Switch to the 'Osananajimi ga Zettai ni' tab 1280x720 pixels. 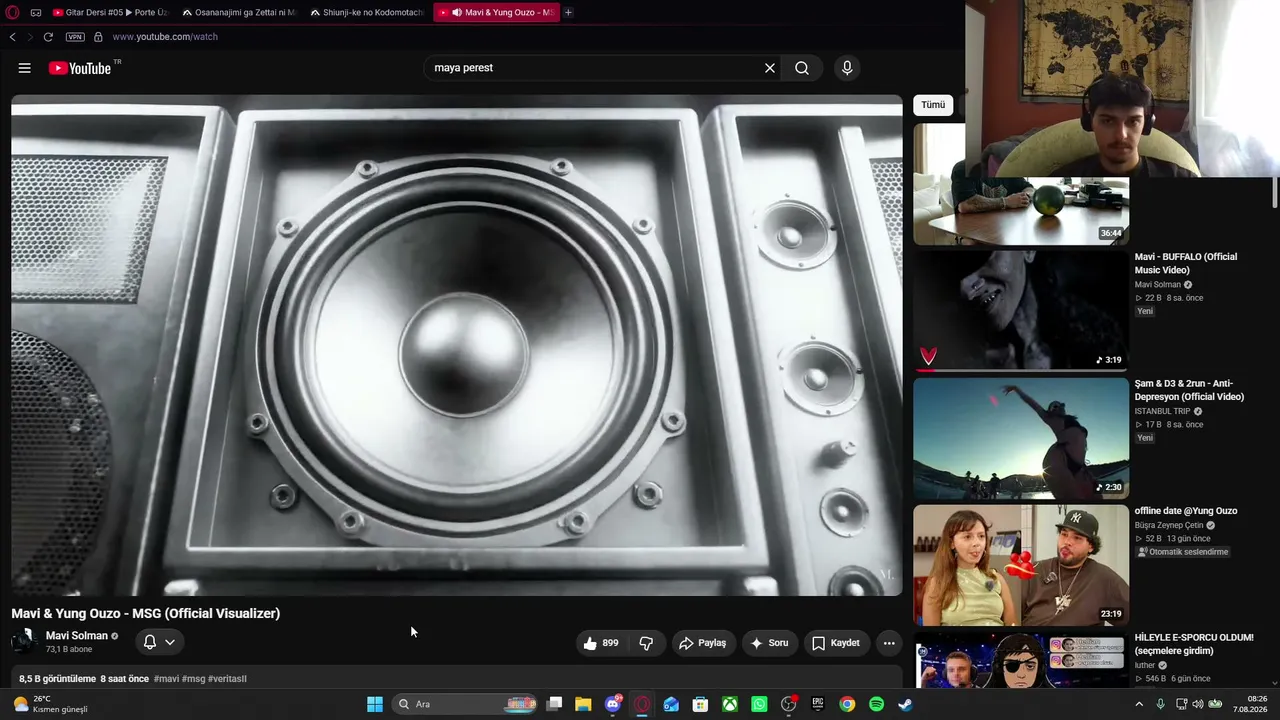[x=238, y=13]
